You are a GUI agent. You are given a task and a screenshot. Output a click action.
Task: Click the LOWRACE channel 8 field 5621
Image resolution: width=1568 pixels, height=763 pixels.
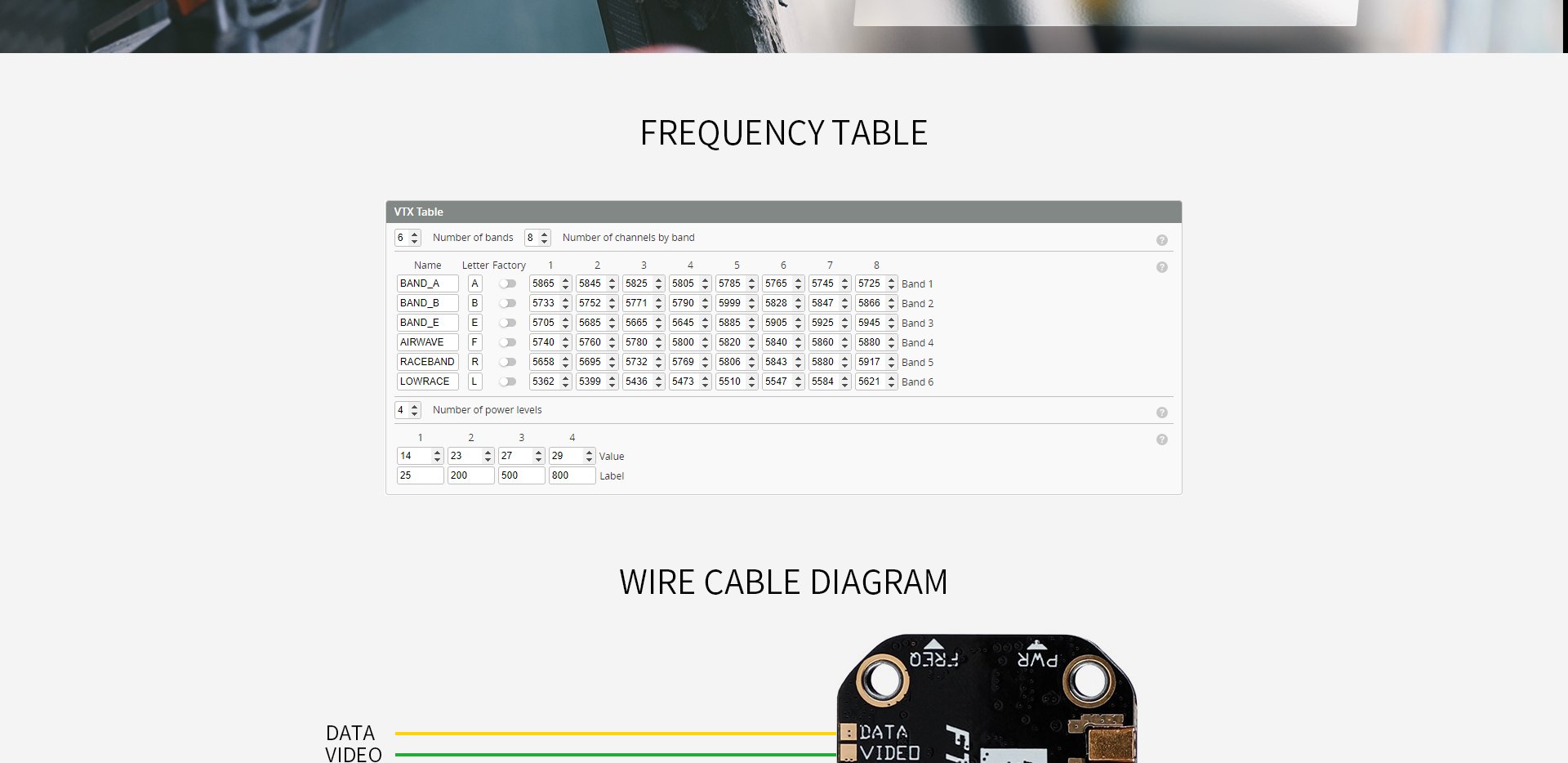coord(870,381)
